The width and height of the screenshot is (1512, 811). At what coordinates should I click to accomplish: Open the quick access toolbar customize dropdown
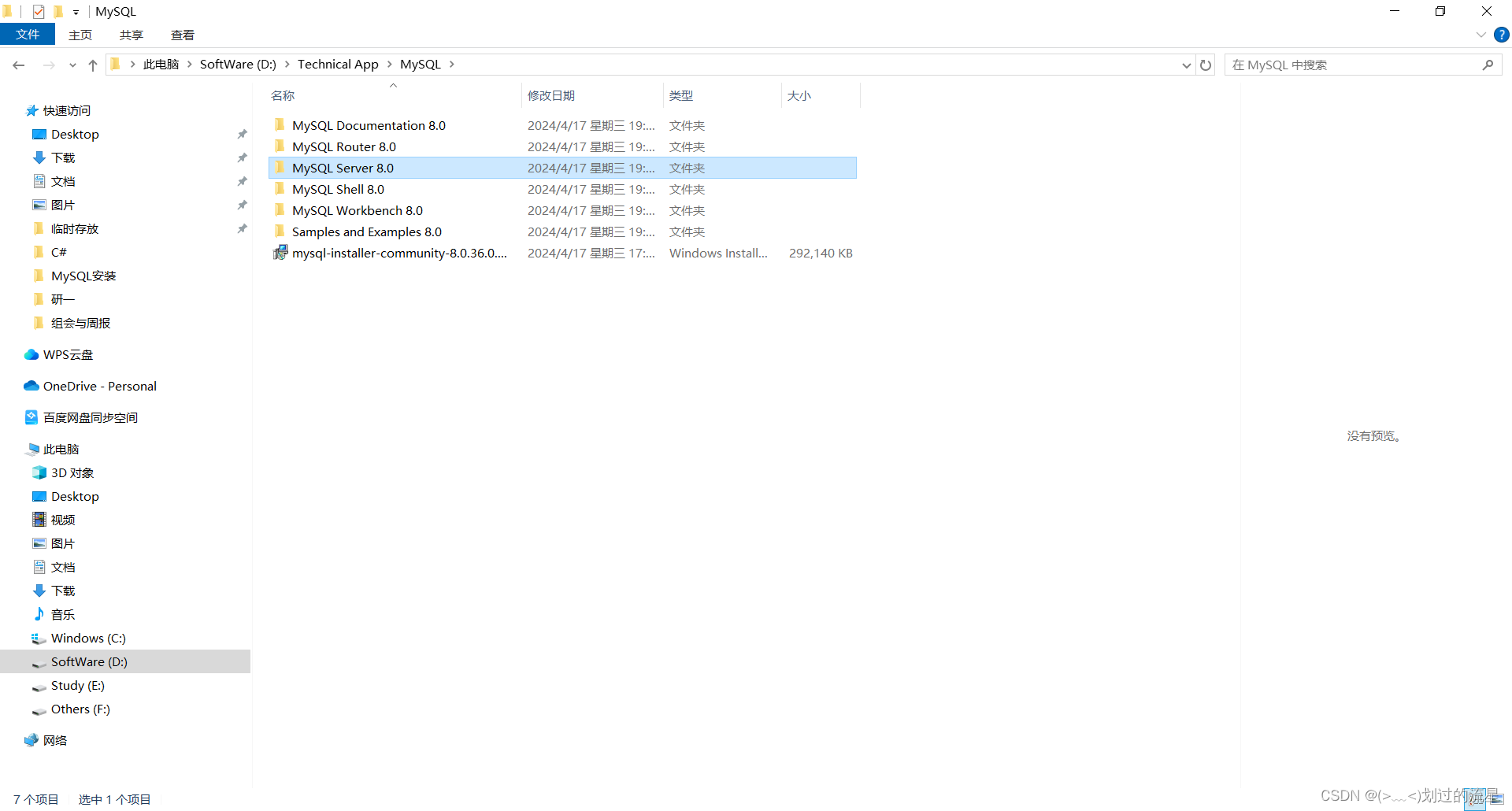tap(76, 12)
